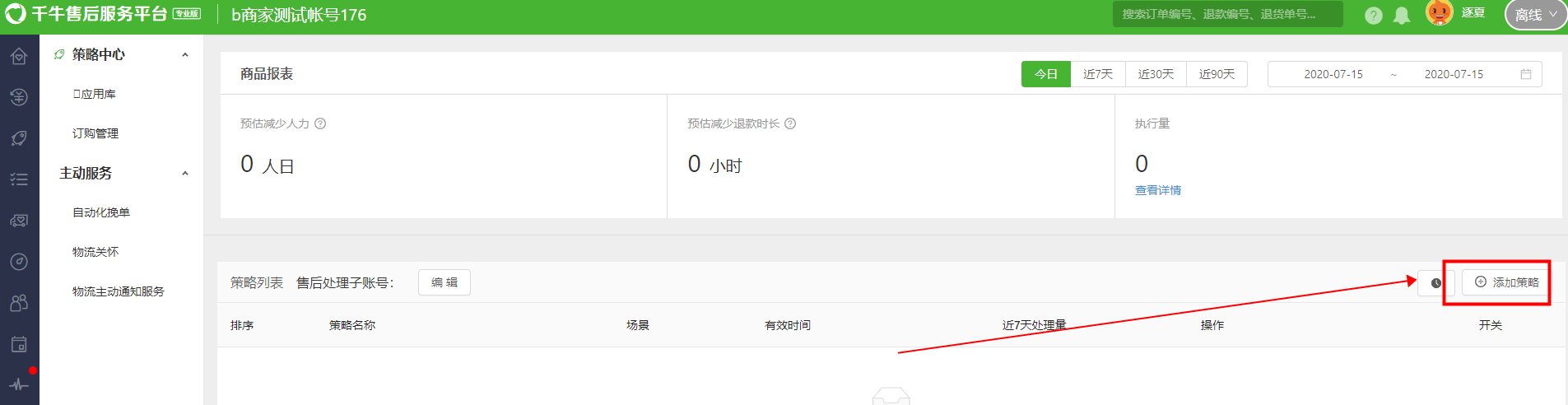Open the people icon in sidebar

[x=19, y=303]
